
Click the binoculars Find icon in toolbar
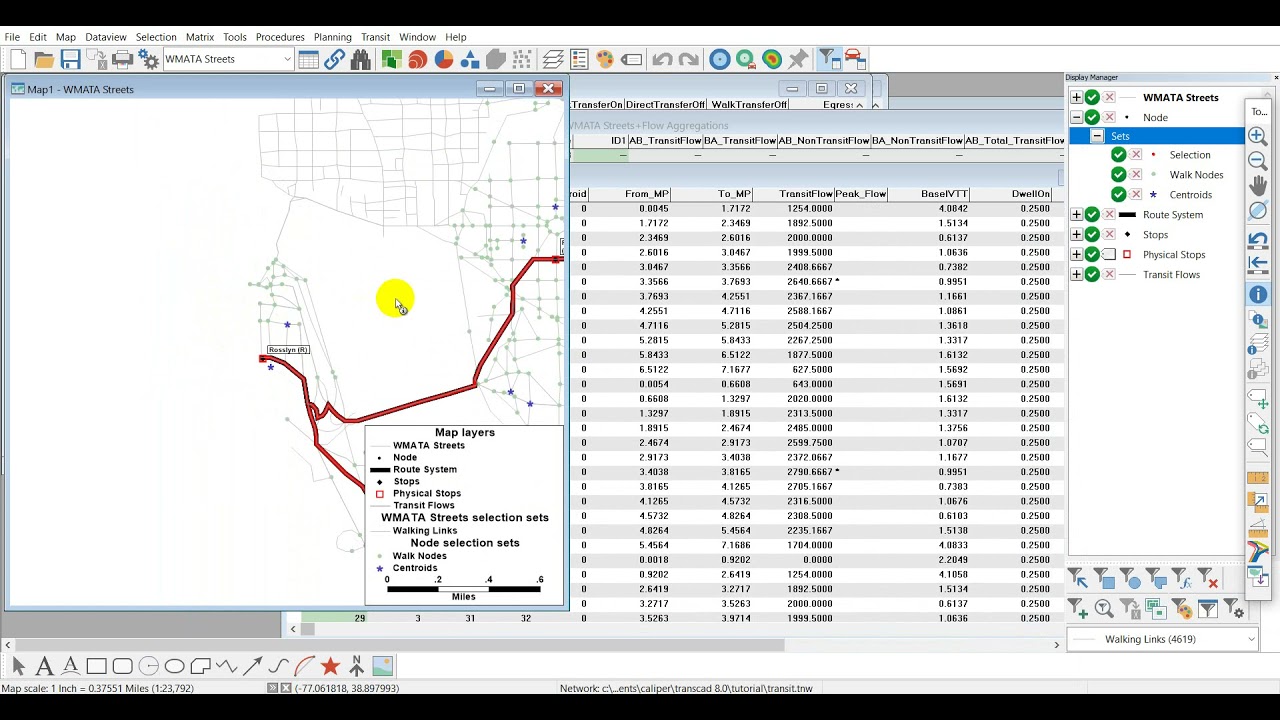pos(361,60)
